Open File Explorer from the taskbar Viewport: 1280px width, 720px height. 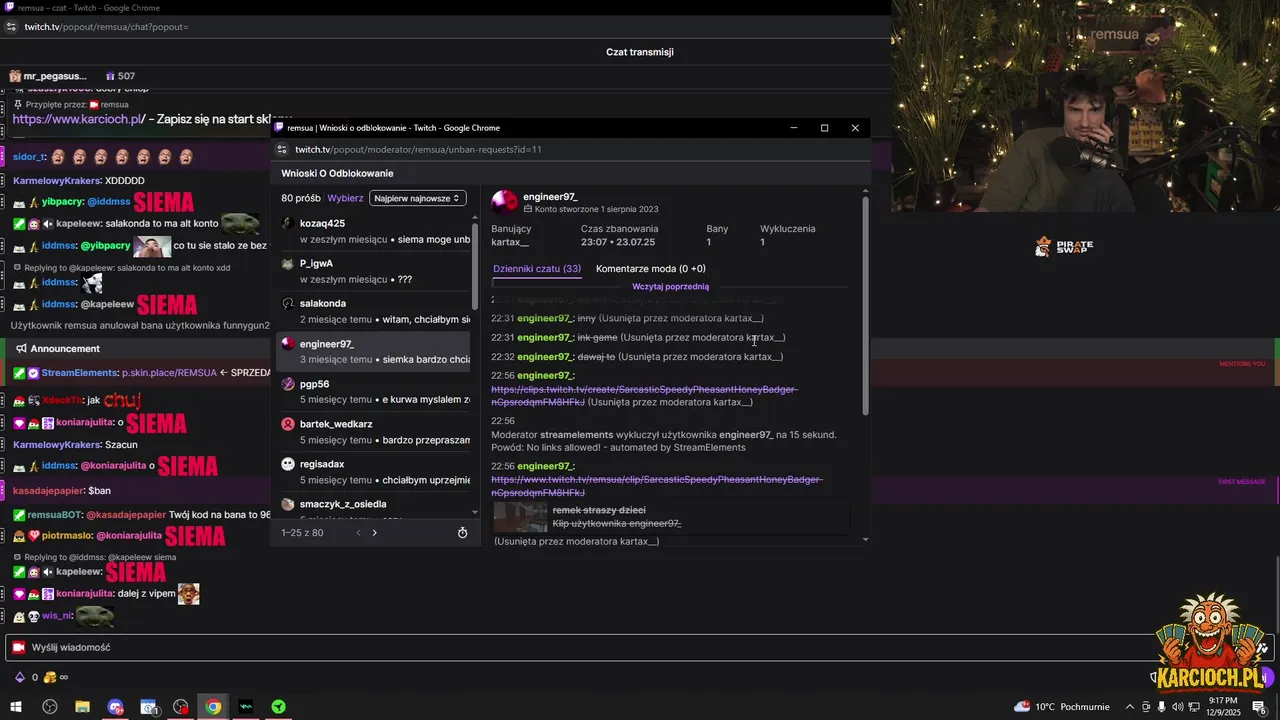(x=83, y=707)
